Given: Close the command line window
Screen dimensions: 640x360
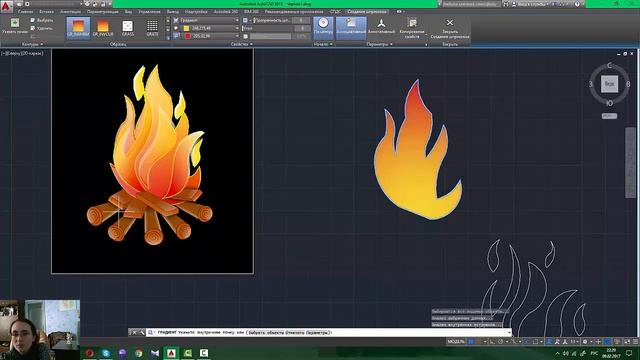Looking at the screenshot, I should (135, 333).
